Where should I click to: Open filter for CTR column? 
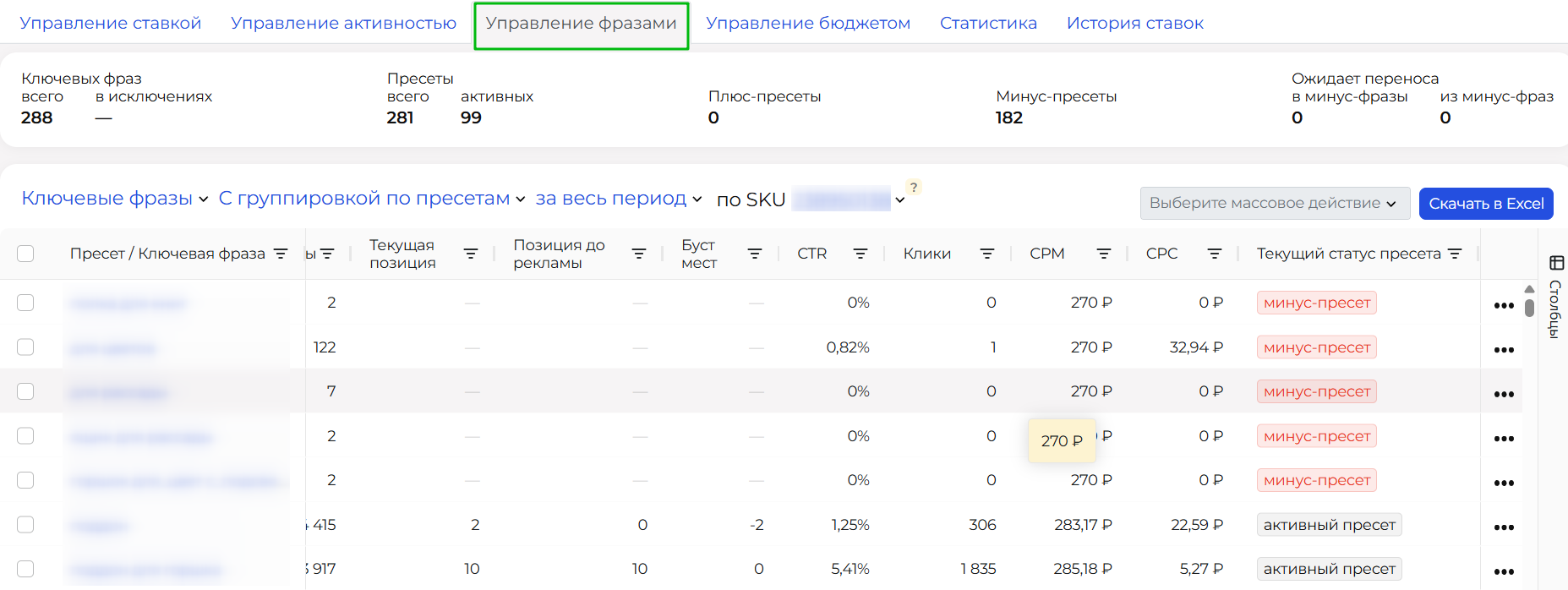pos(860,254)
